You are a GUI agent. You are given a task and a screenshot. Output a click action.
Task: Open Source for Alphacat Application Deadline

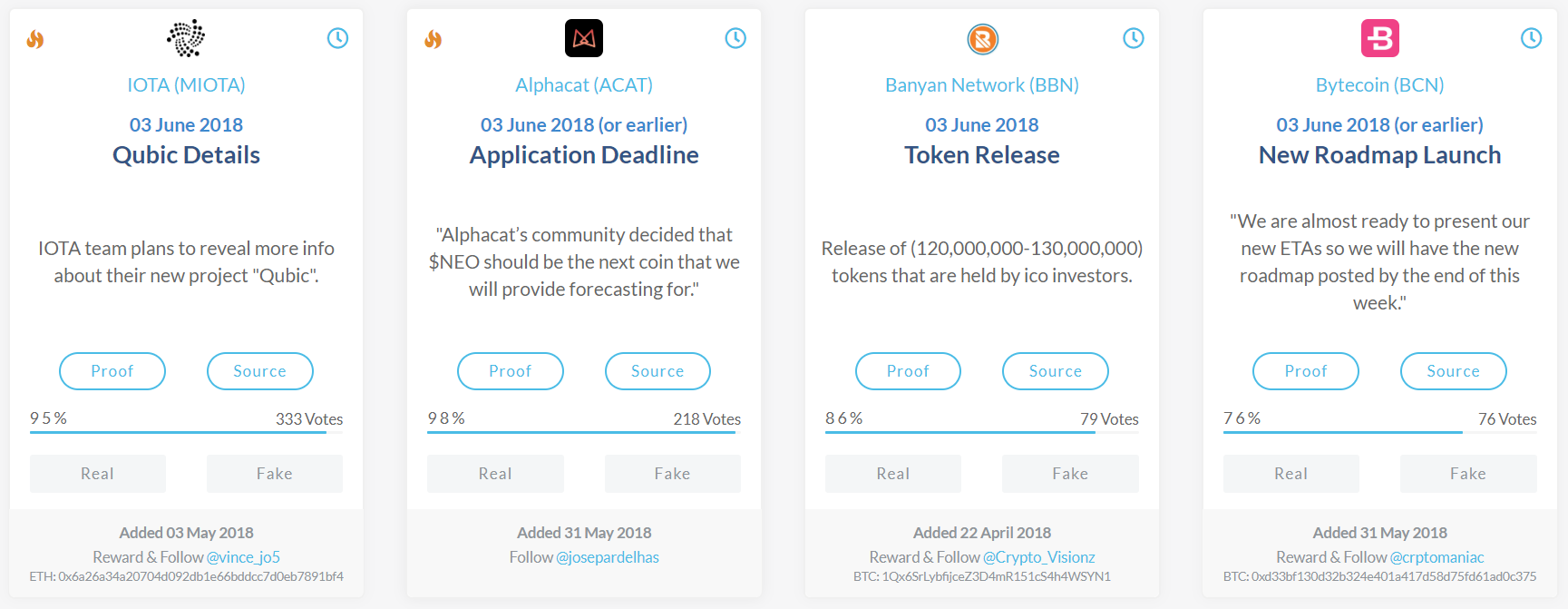pos(657,371)
